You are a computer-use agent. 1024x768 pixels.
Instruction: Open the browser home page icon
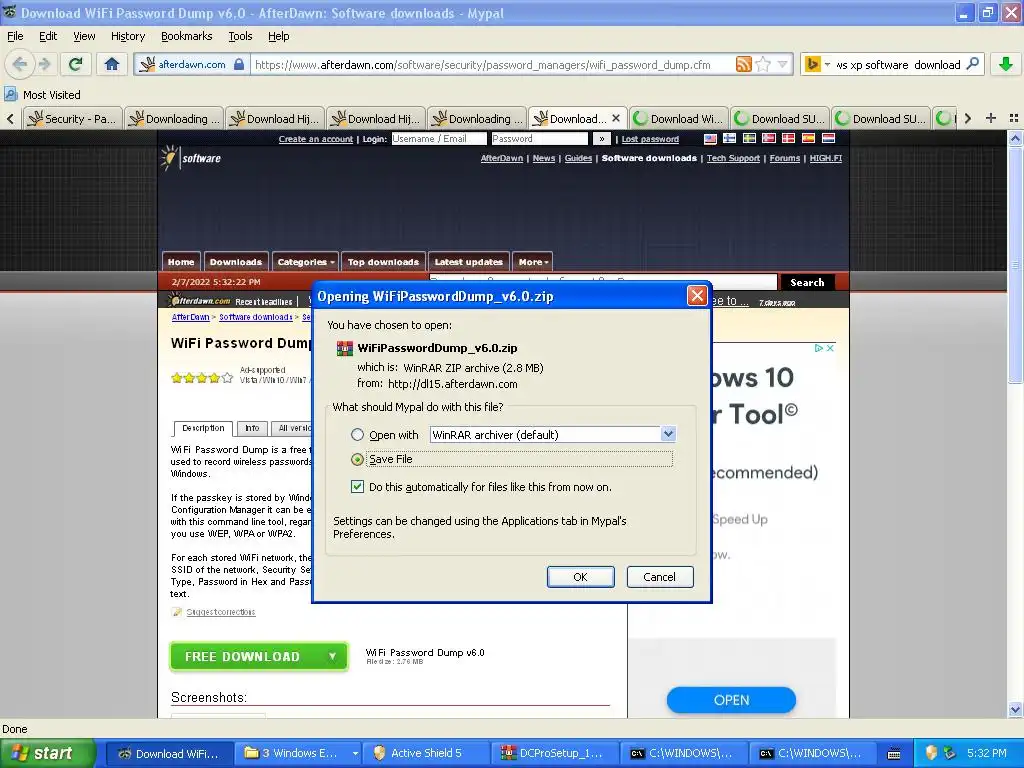pyautogui.click(x=112, y=64)
